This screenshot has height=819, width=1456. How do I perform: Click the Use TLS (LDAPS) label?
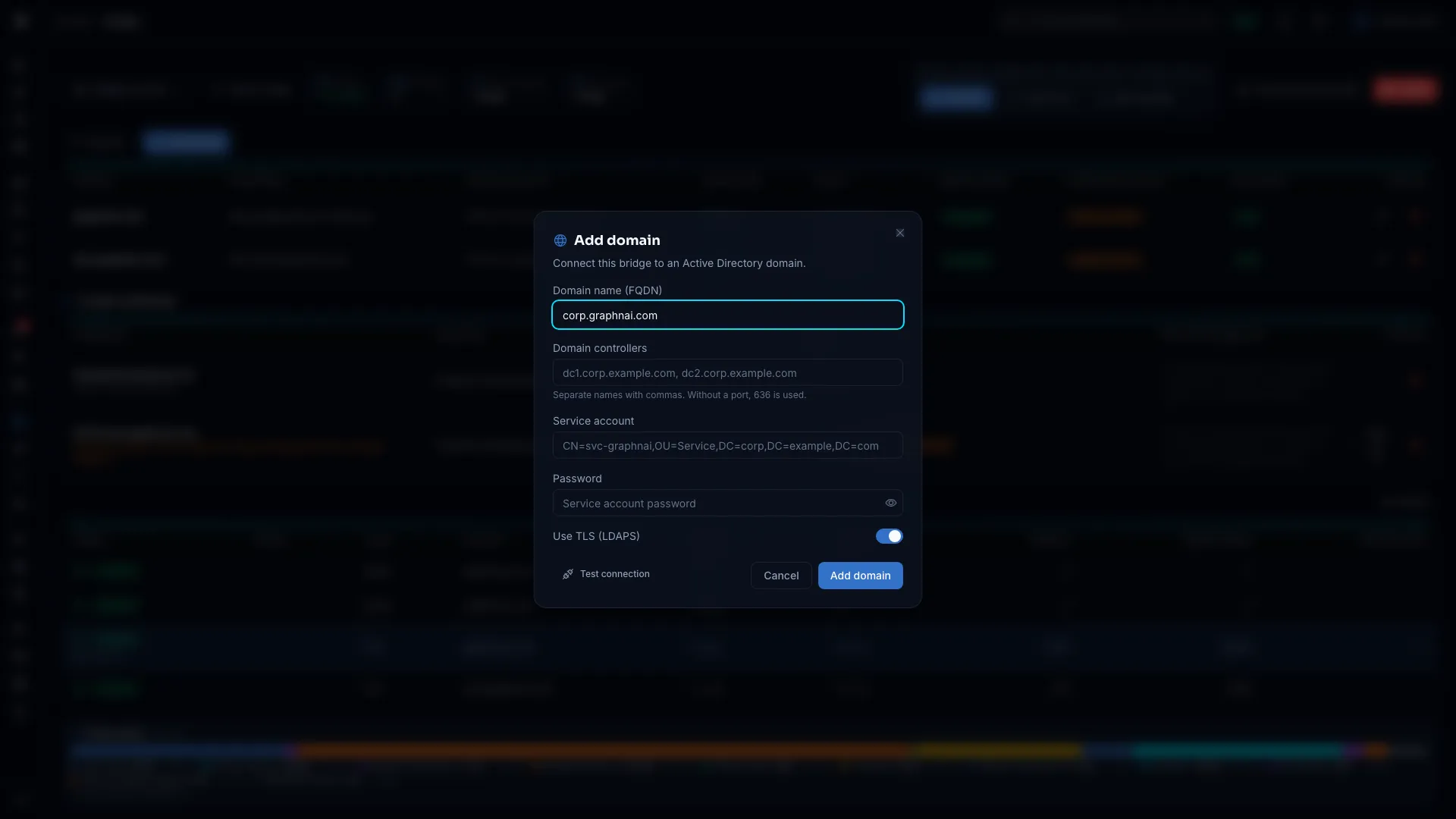[596, 536]
